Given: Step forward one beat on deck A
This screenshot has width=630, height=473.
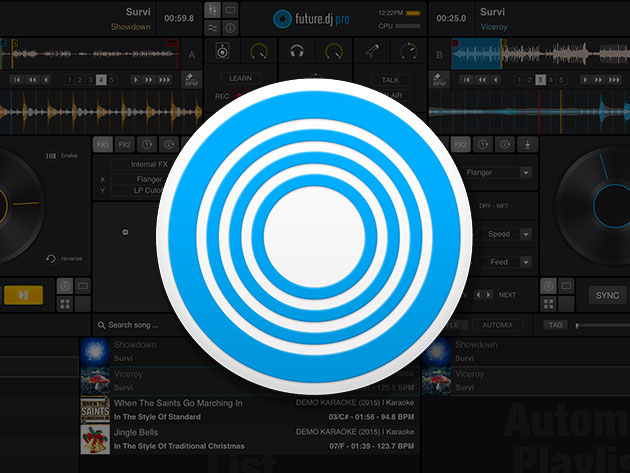Looking at the screenshot, I should click(135, 80).
